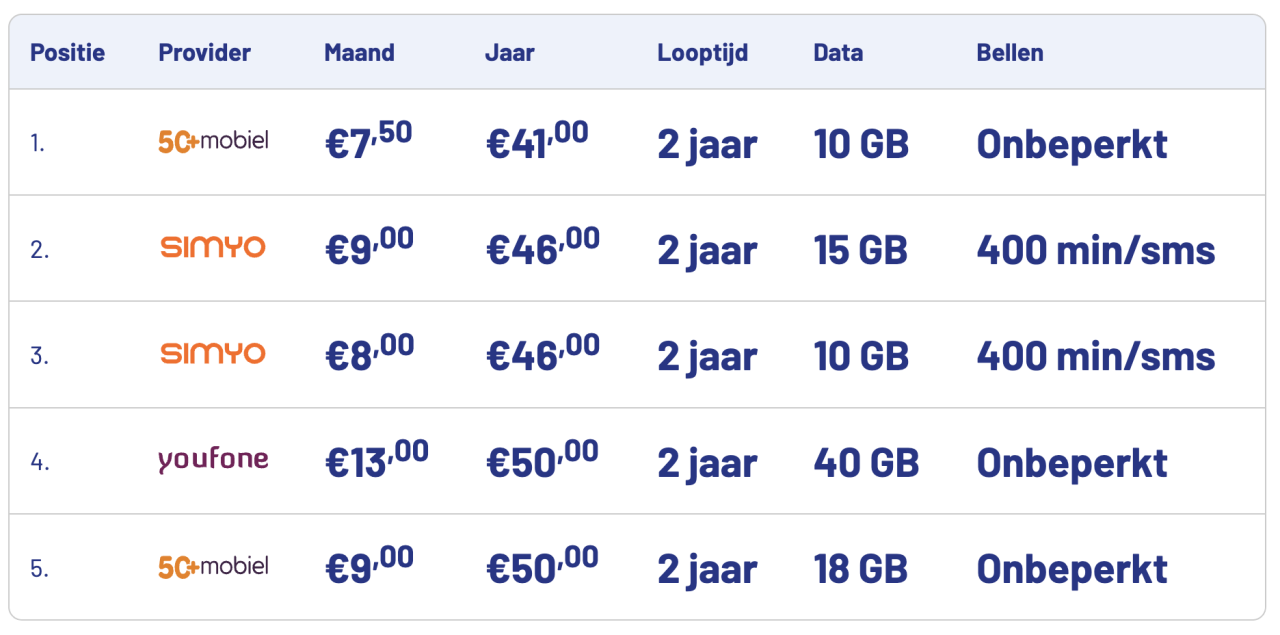
Task: Click the Provider column header
Action: point(204,52)
